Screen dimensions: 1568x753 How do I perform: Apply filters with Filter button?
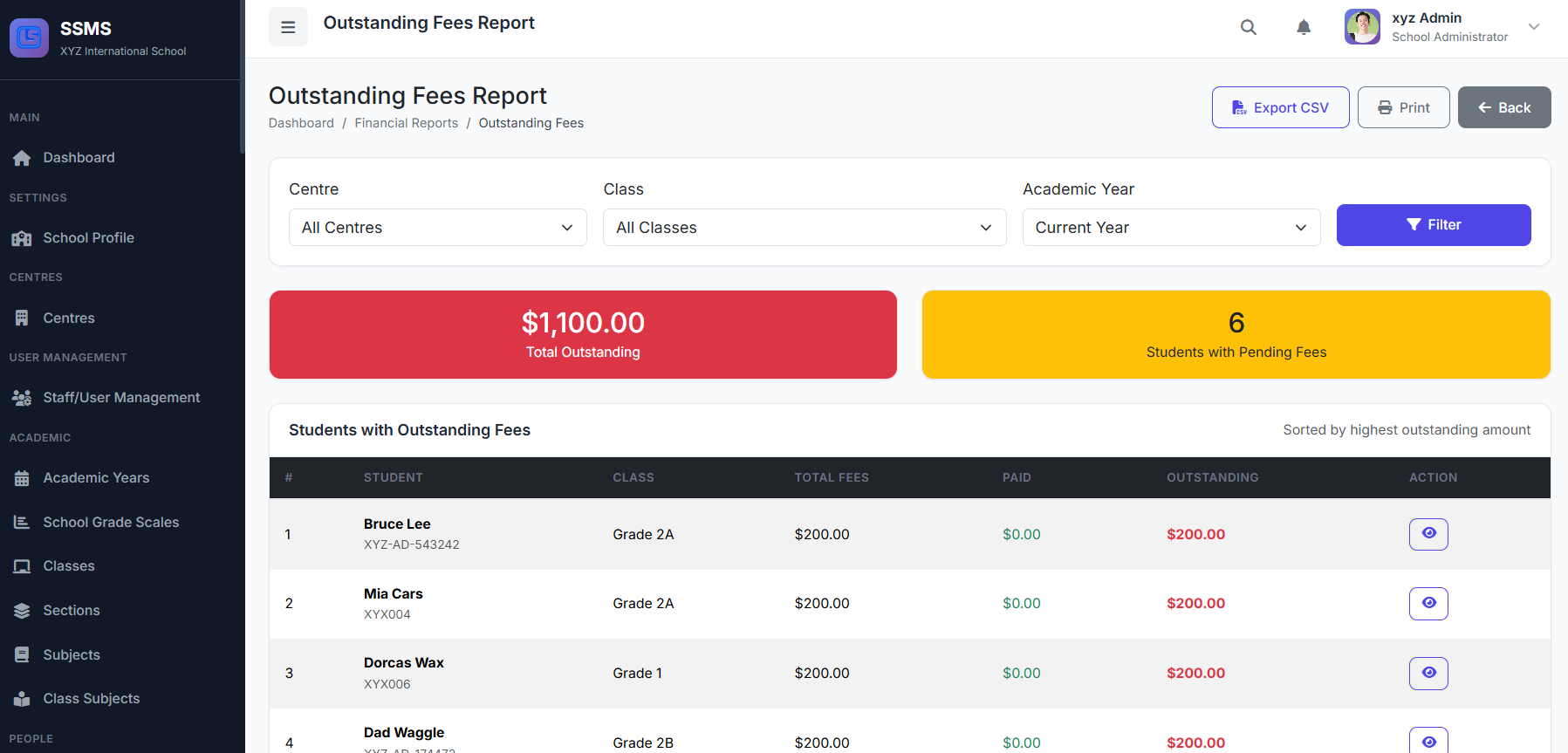coord(1433,225)
